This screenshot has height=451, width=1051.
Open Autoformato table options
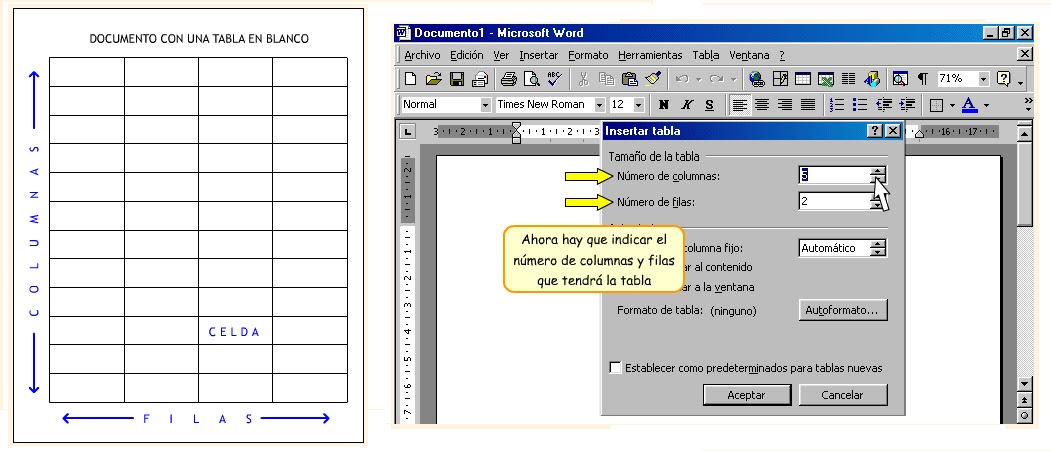tap(843, 310)
